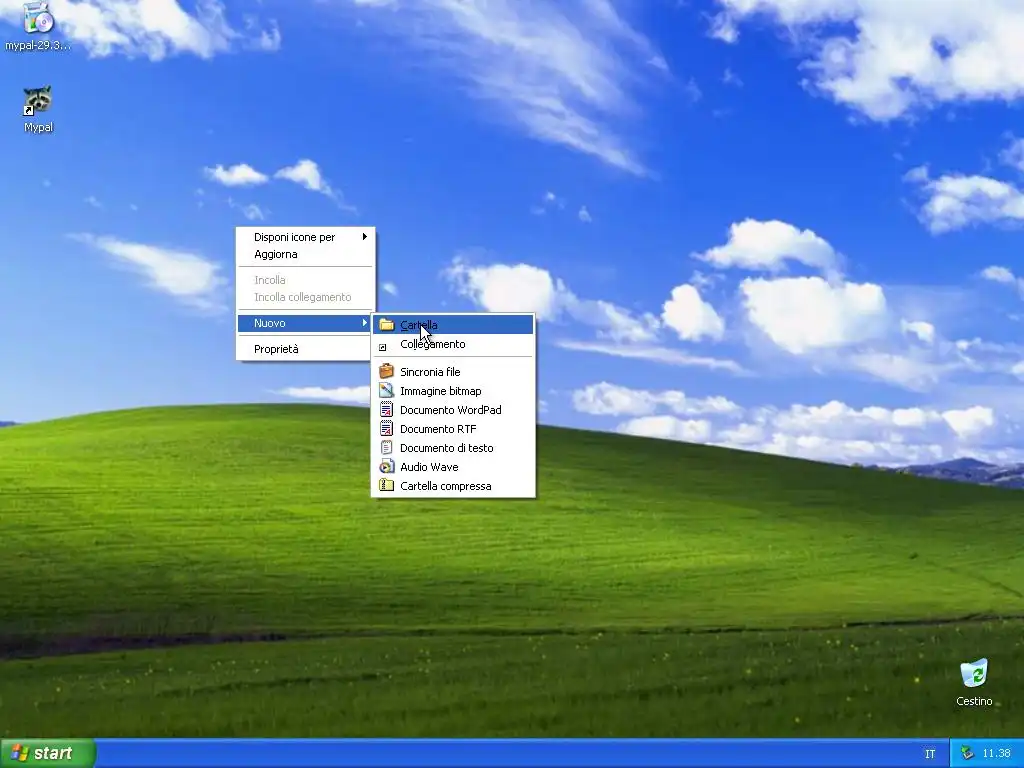Click the briefcase icon for Sincronia file
Image resolution: width=1024 pixels, height=768 pixels.
[x=387, y=371]
